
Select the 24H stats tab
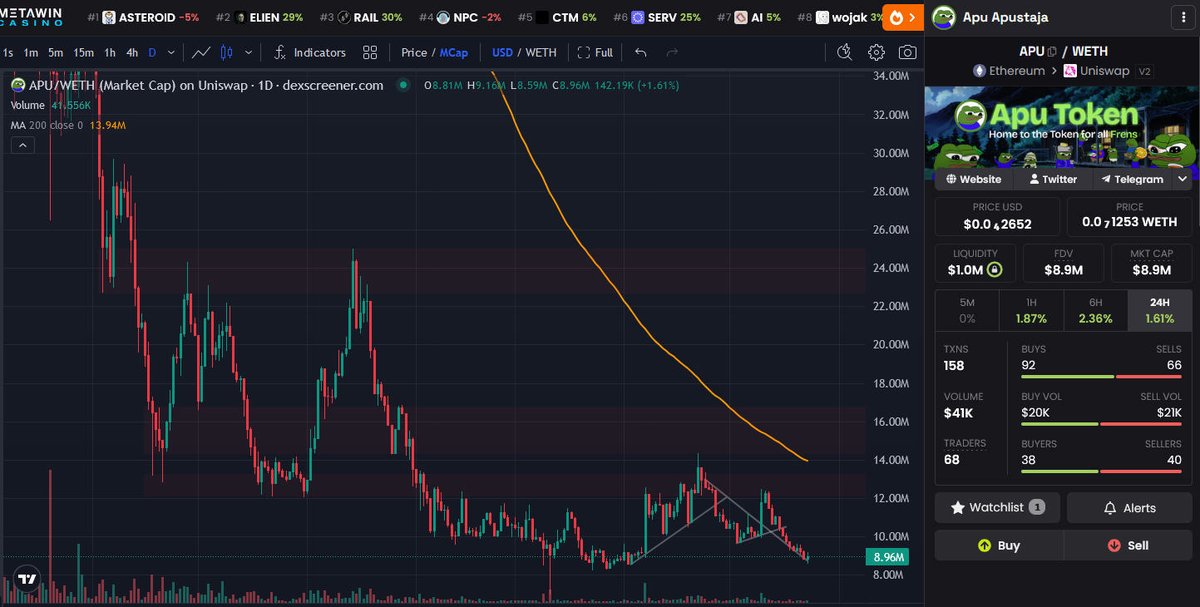[x=1159, y=310]
